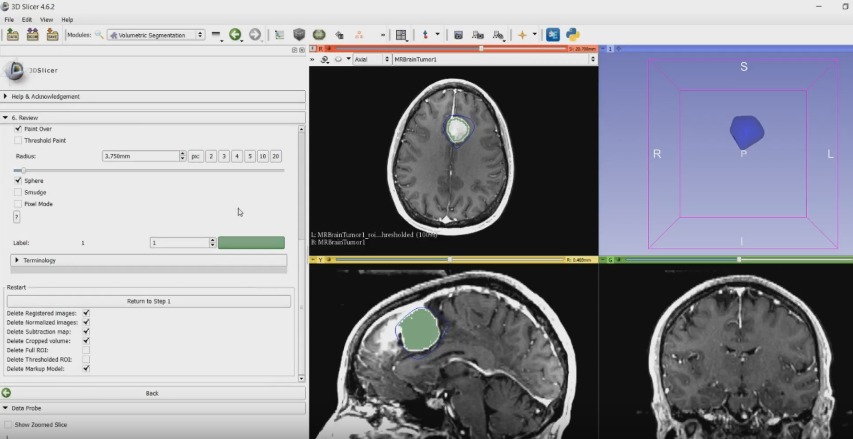Image resolution: width=853 pixels, height=439 pixels.
Task: Click the Load Data toolbar icon
Action: pyautogui.click(x=13, y=35)
